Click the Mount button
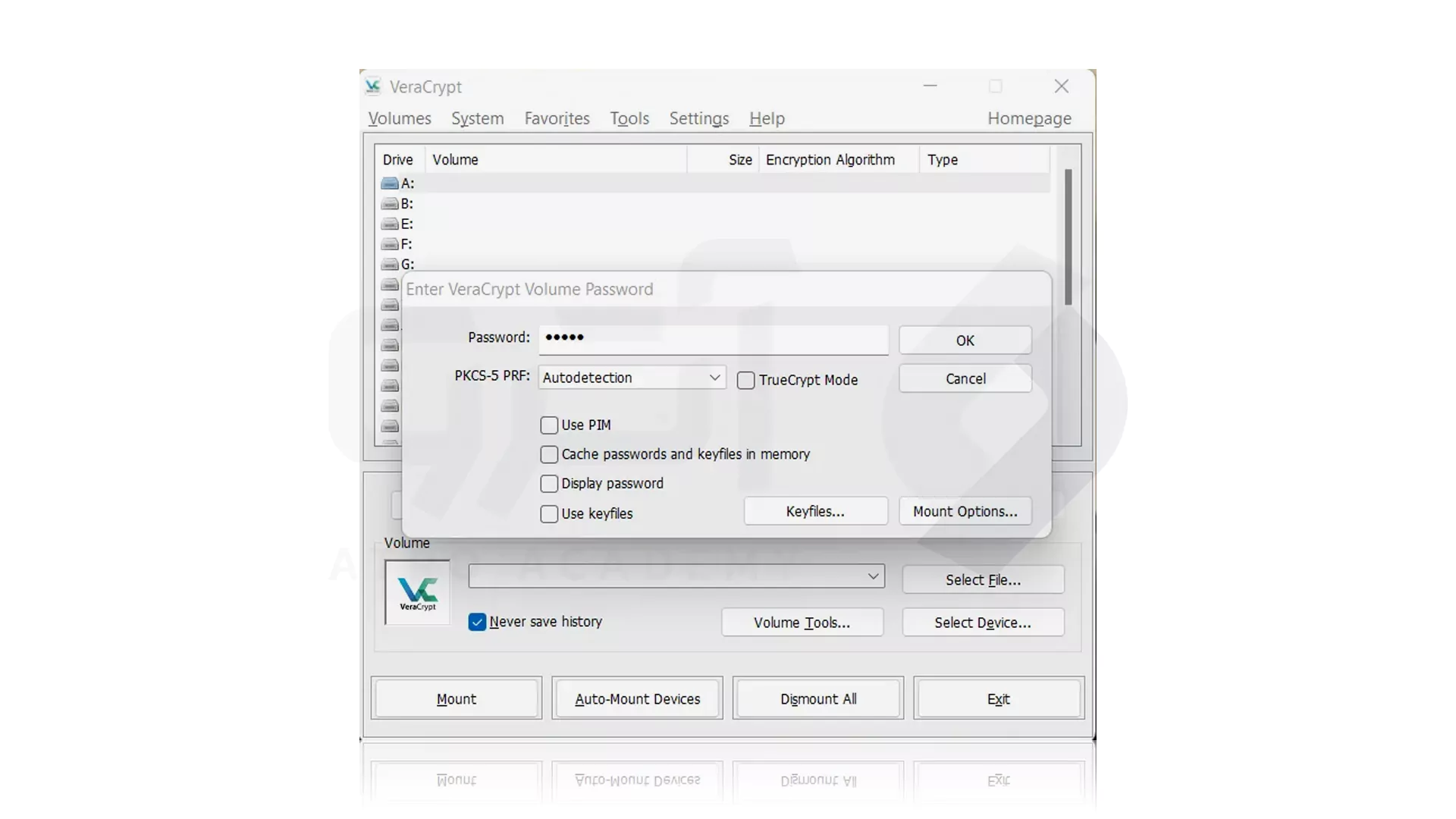The height and width of the screenshot is (819, 1456). (457, 698)
